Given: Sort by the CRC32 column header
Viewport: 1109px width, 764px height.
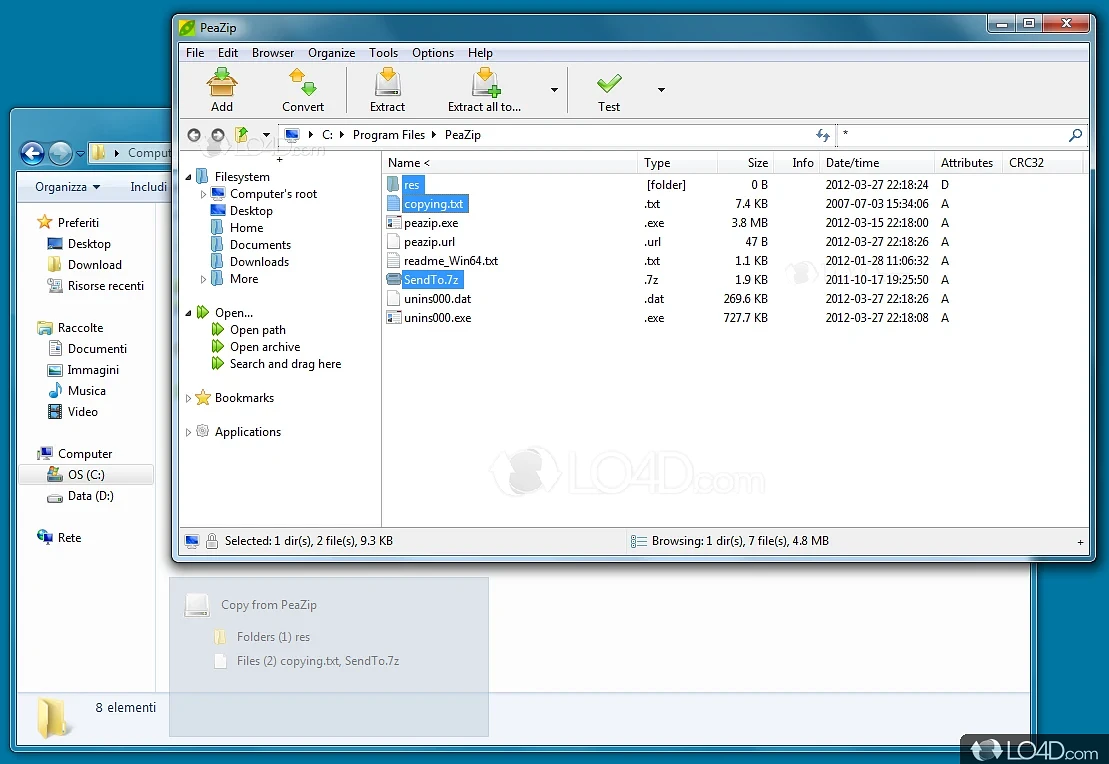Looking at the screenshot, I should [1043, 163].
